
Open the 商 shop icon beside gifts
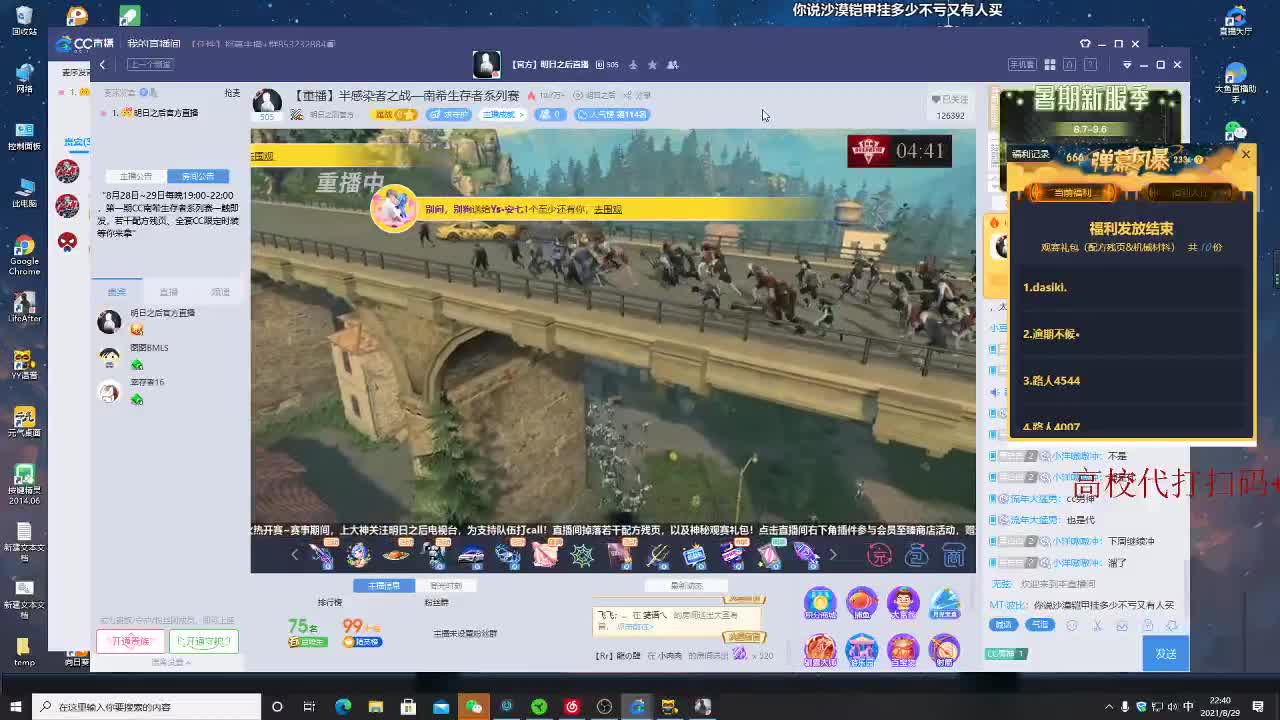(x=953, y=555)
